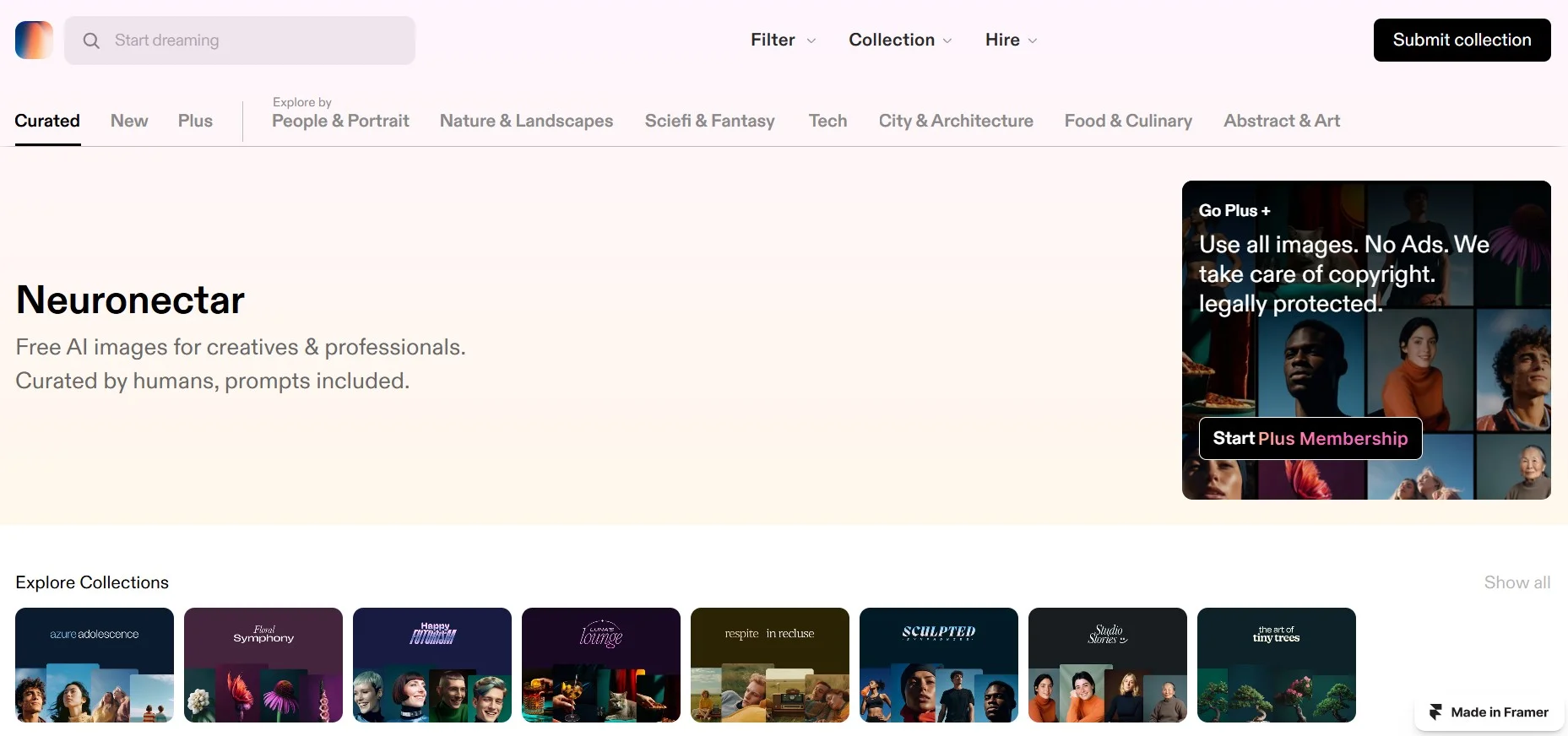The width and height of the screenshot is (1568, 736).
Task: Click the 'Explore by' label
Action: click(x=301, y=102)
